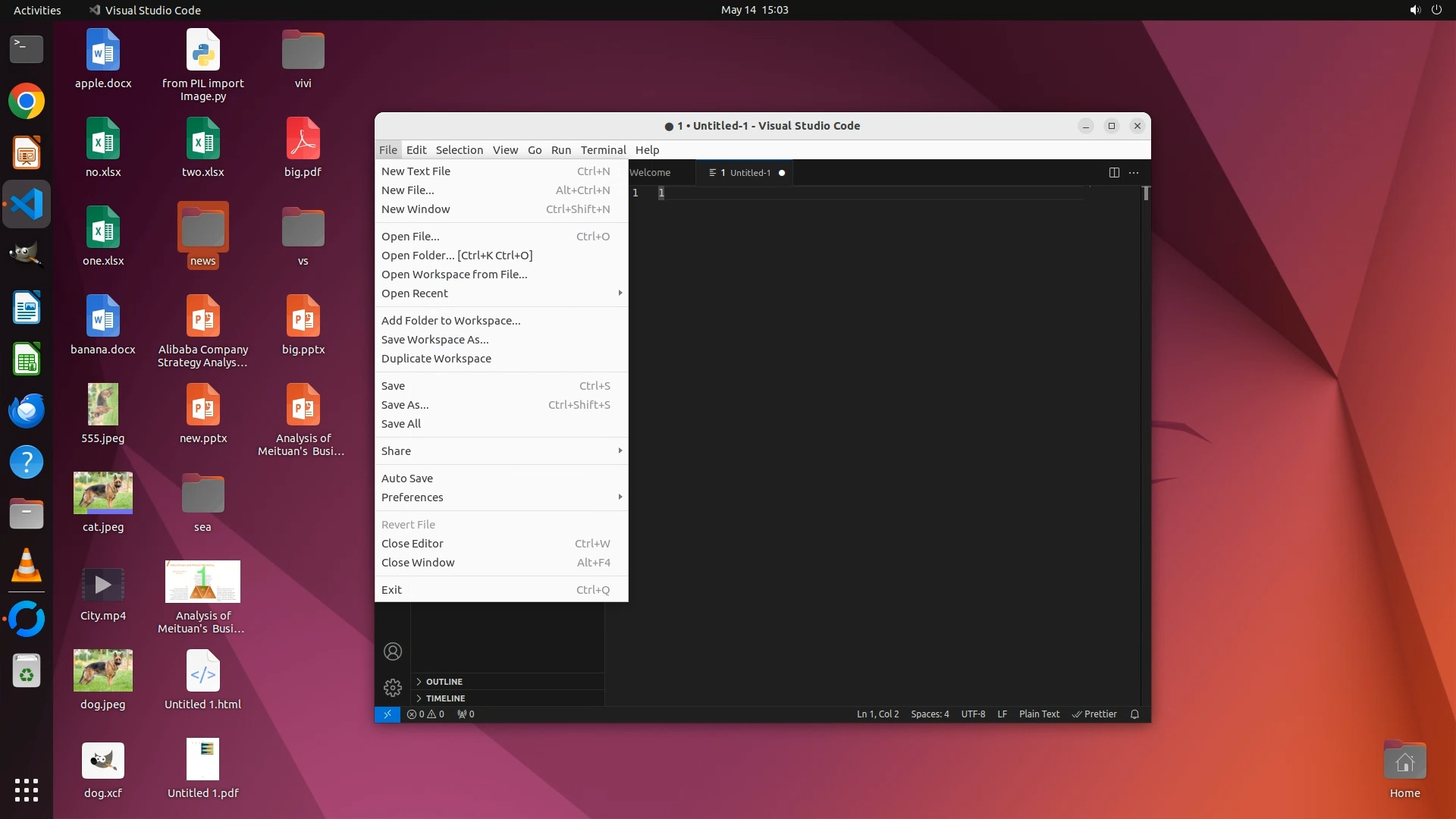Click the Spaces: 4 indentation setting
The width and height of the screenshot is (1456, 819).
[x=930, y=714]
